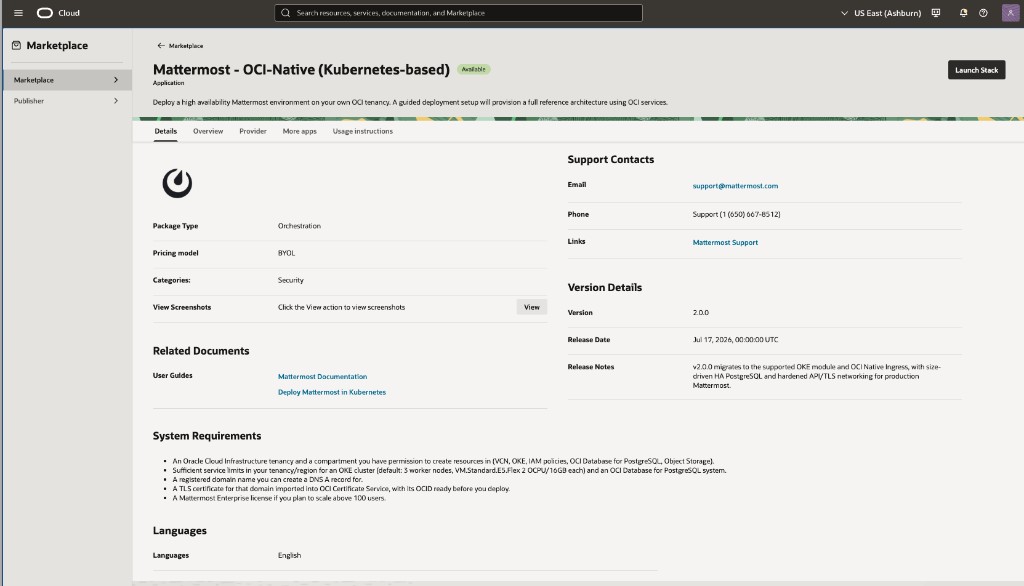Click the Security category value
Screen dimensions: 1024x586
(x=291, y=280)
